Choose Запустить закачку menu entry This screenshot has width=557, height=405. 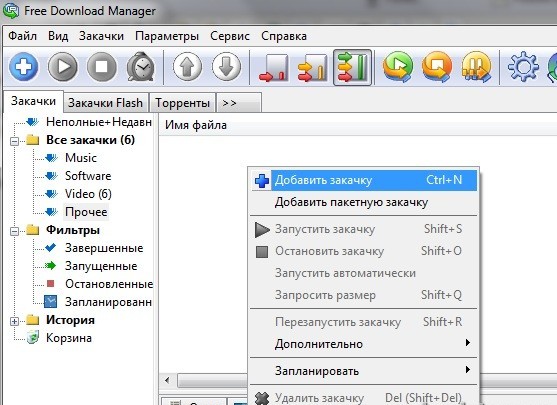click(364, 229)
